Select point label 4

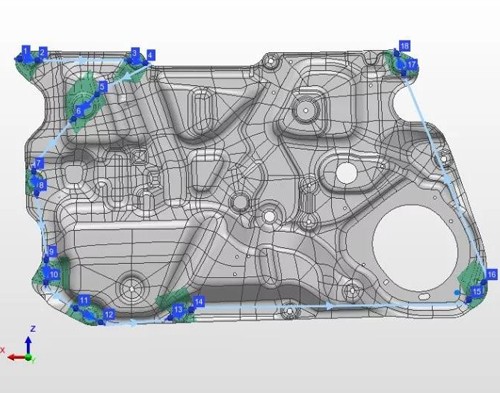tap(150, 55)
